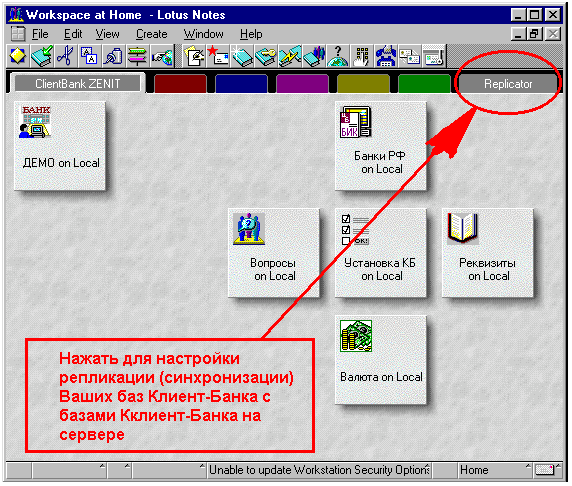
Task: Click the document icon left of File
Action: click(x=18, y=34)
